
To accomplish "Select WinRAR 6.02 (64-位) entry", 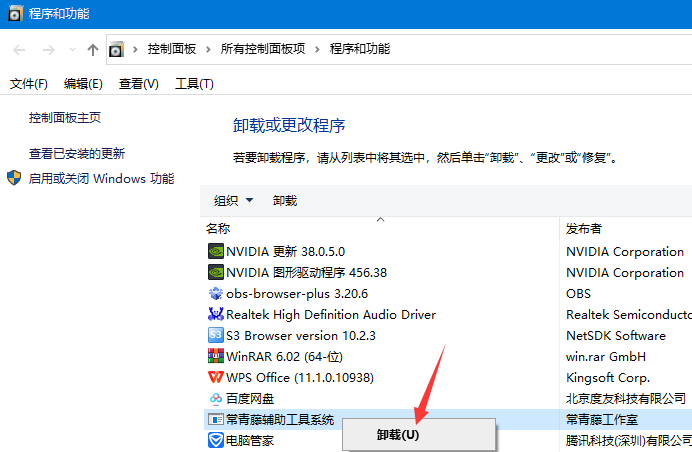I will 284,356.
